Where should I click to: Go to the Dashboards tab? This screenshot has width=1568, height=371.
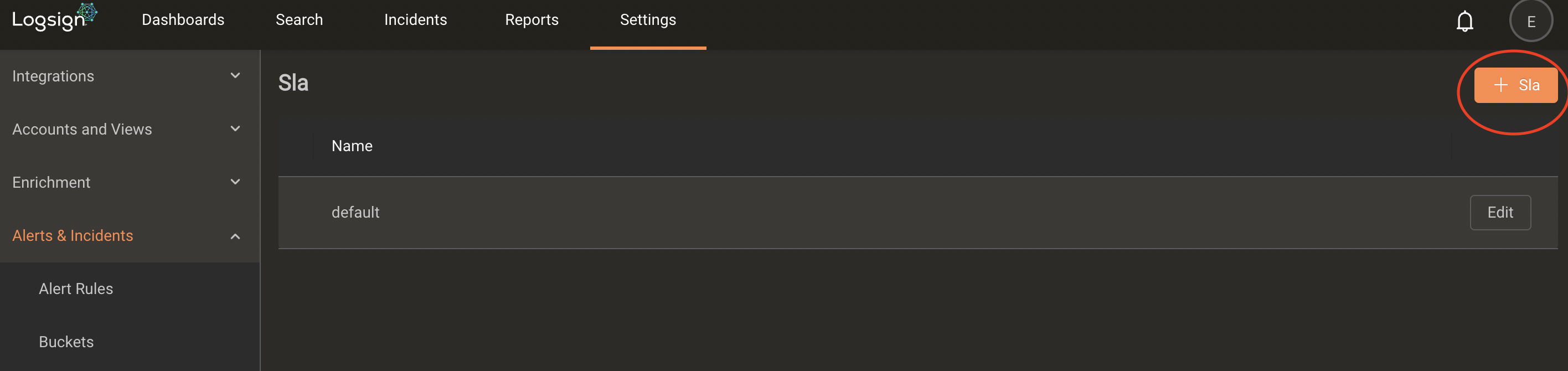tap(183, 20)
